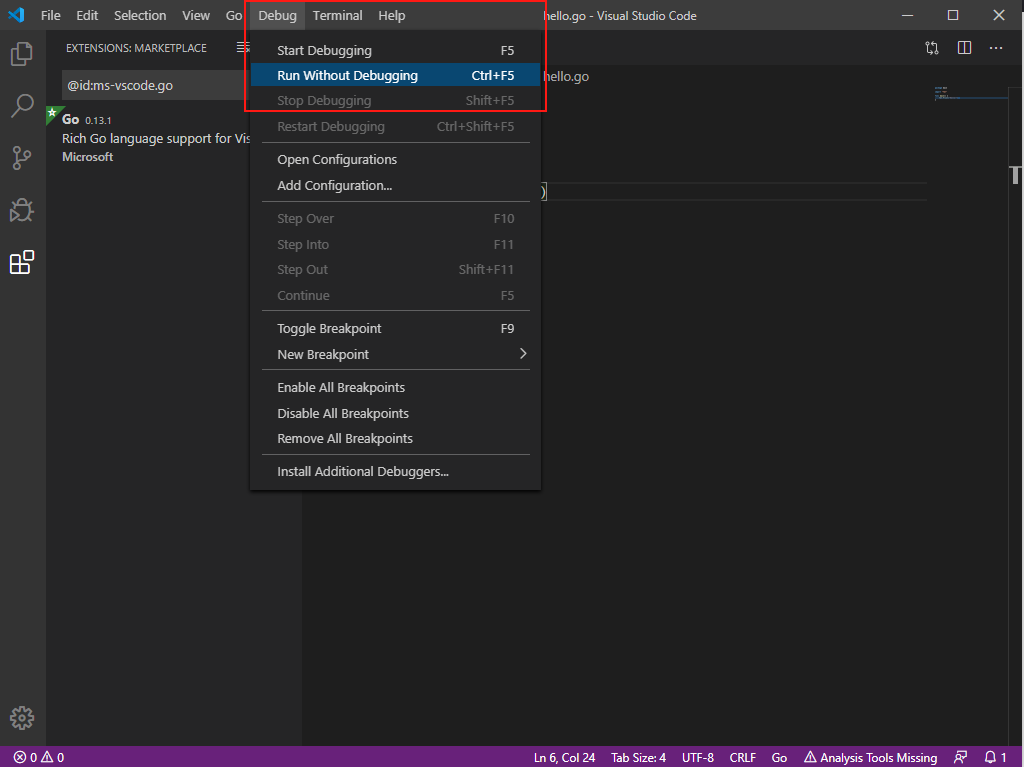Open the Edit menu
The image size is (1024, 767).
point(87,15)
